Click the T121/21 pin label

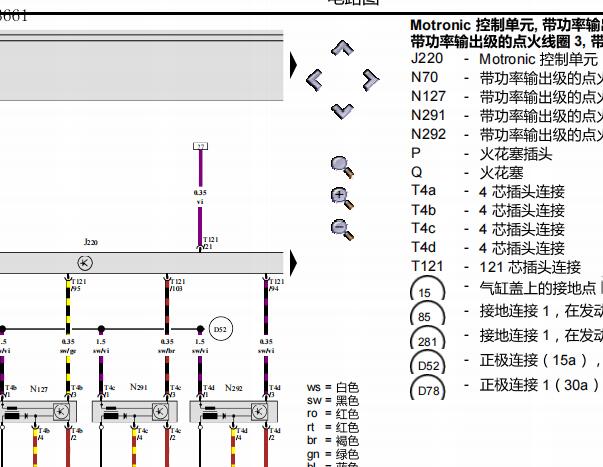(211, 243)
